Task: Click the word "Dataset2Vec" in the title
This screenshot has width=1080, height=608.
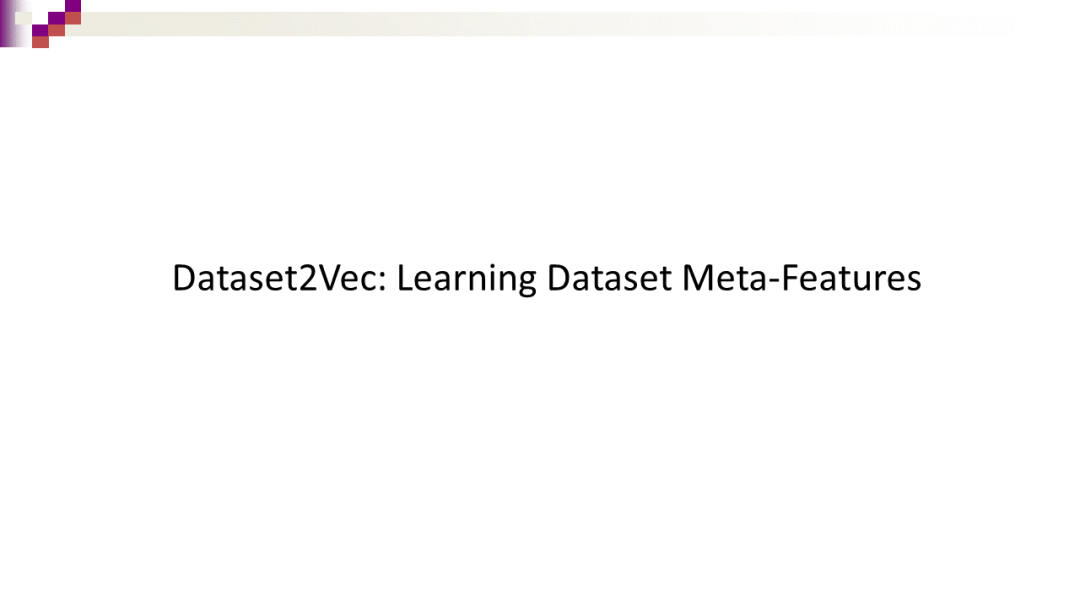Action: (x=279, y=278)
